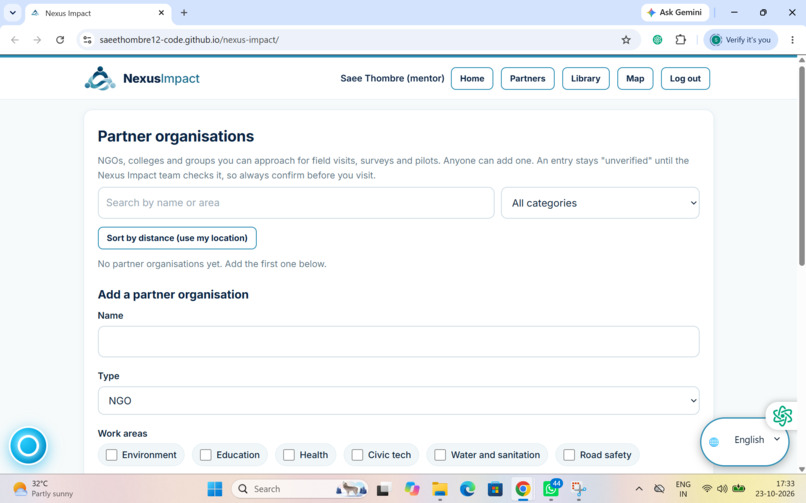Viewport: 806px width, 503px height.
Task: Select the Road safety checkbox
Action: [x=569, y=455]
